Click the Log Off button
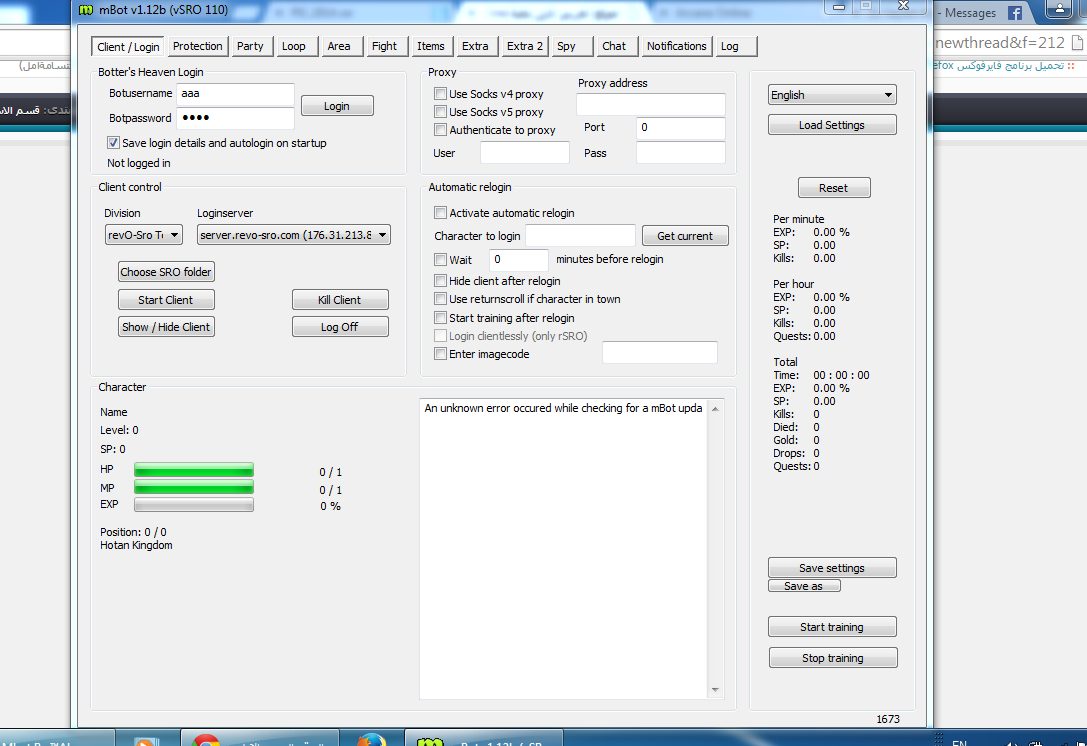1087x746 pixels. coord(340,327)
